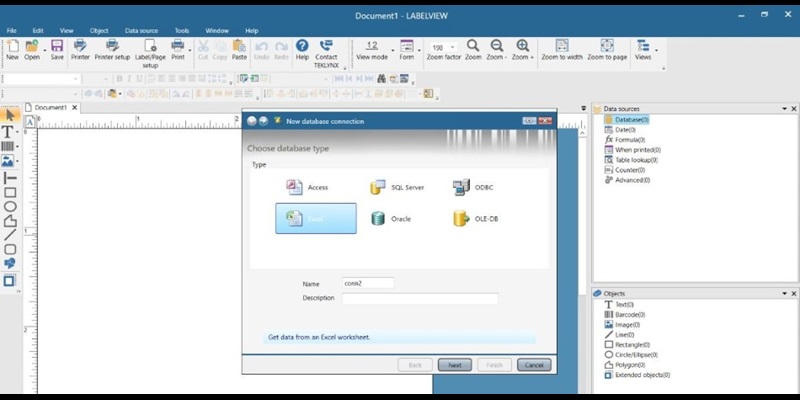
Task: Open the Data source menu
Action: coord(141,31)
